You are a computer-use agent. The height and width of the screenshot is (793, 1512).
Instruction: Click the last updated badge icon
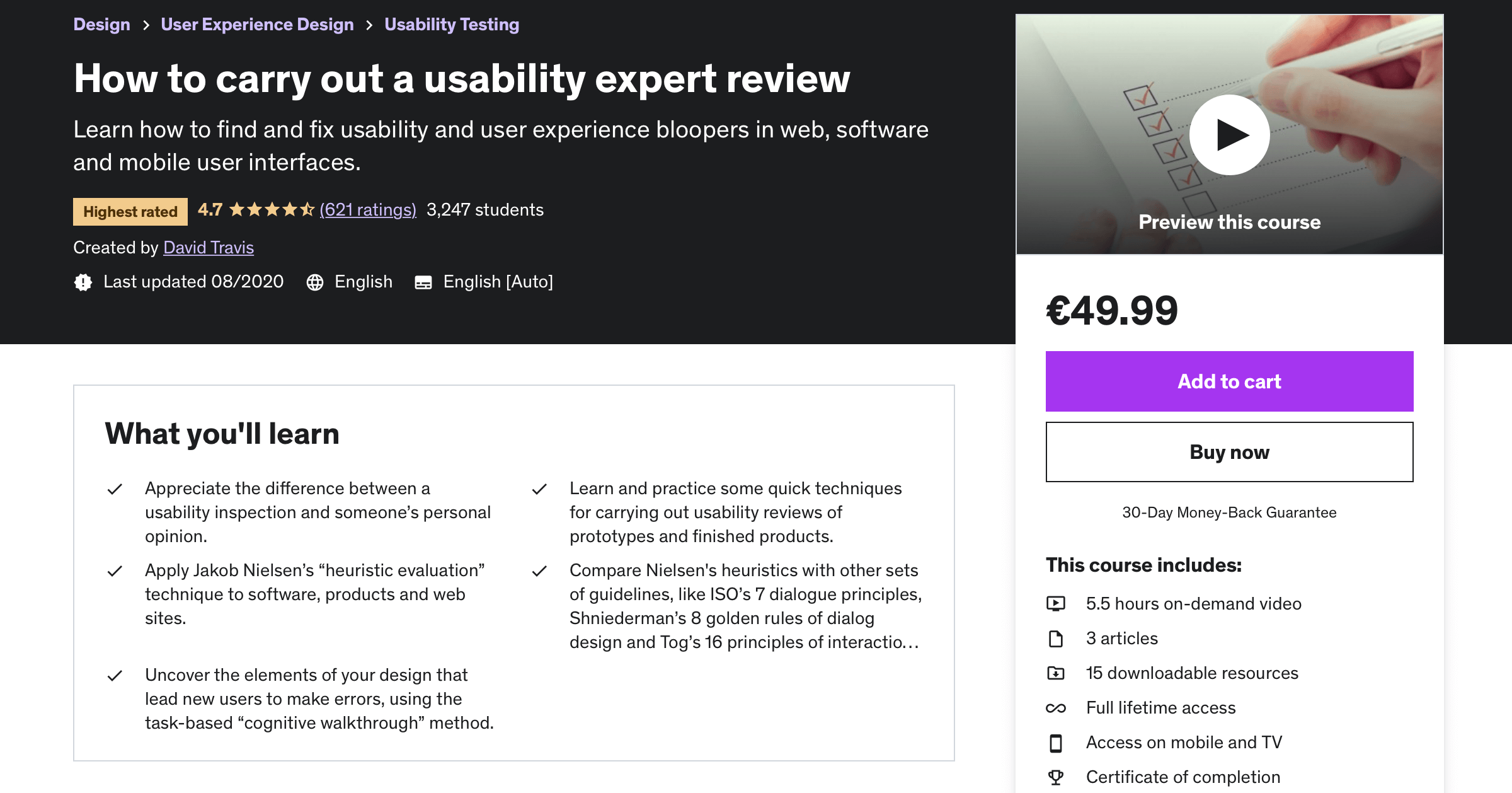pyautogui.click(x=83, y=282)
